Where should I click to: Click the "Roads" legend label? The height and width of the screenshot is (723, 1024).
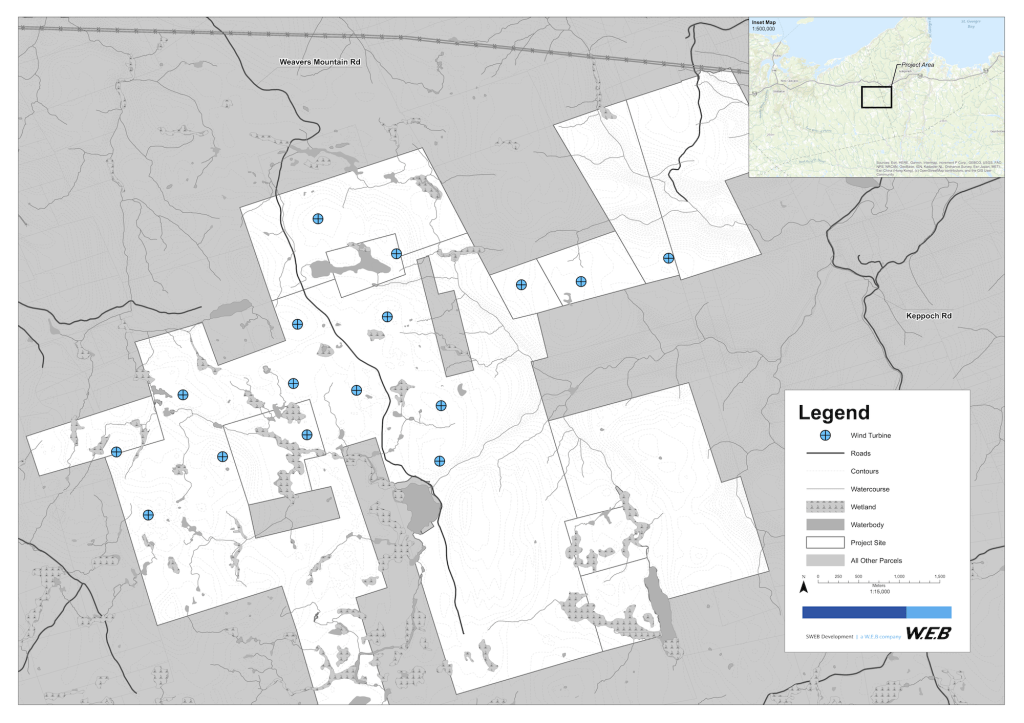pos(860,453)
